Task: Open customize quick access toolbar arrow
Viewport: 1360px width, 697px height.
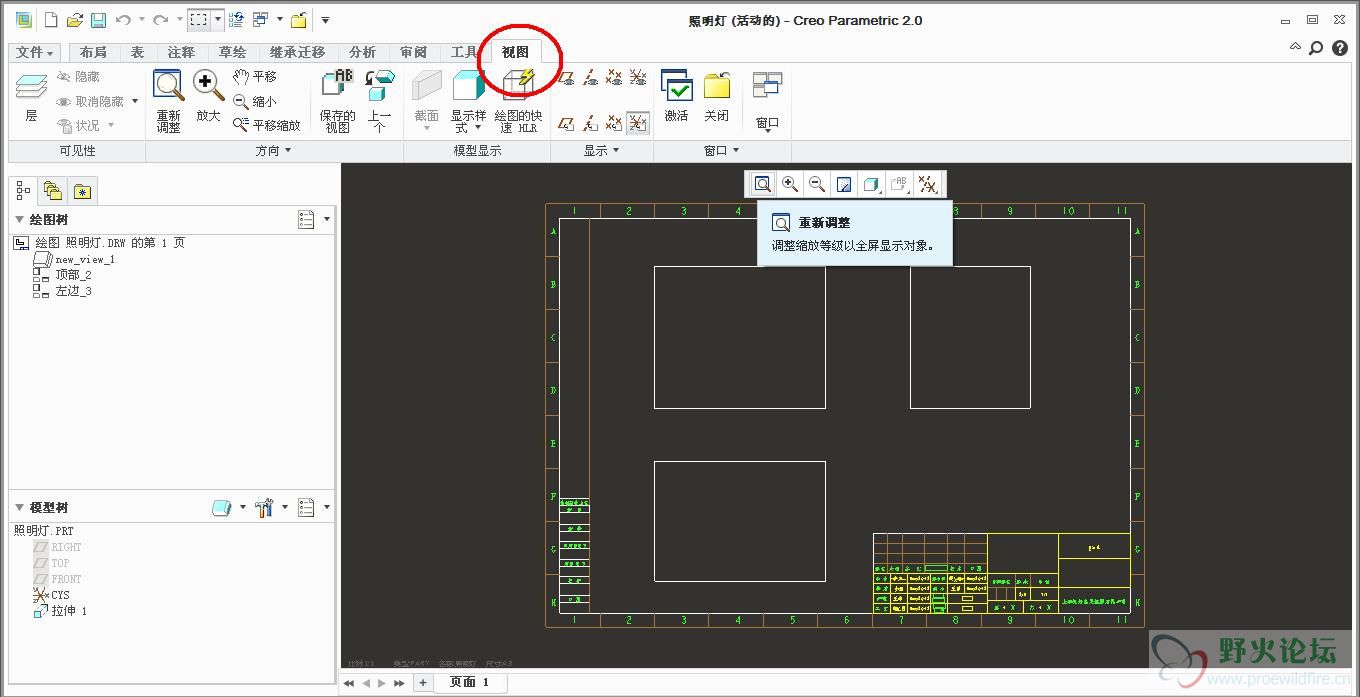Action: click(325, 20)
